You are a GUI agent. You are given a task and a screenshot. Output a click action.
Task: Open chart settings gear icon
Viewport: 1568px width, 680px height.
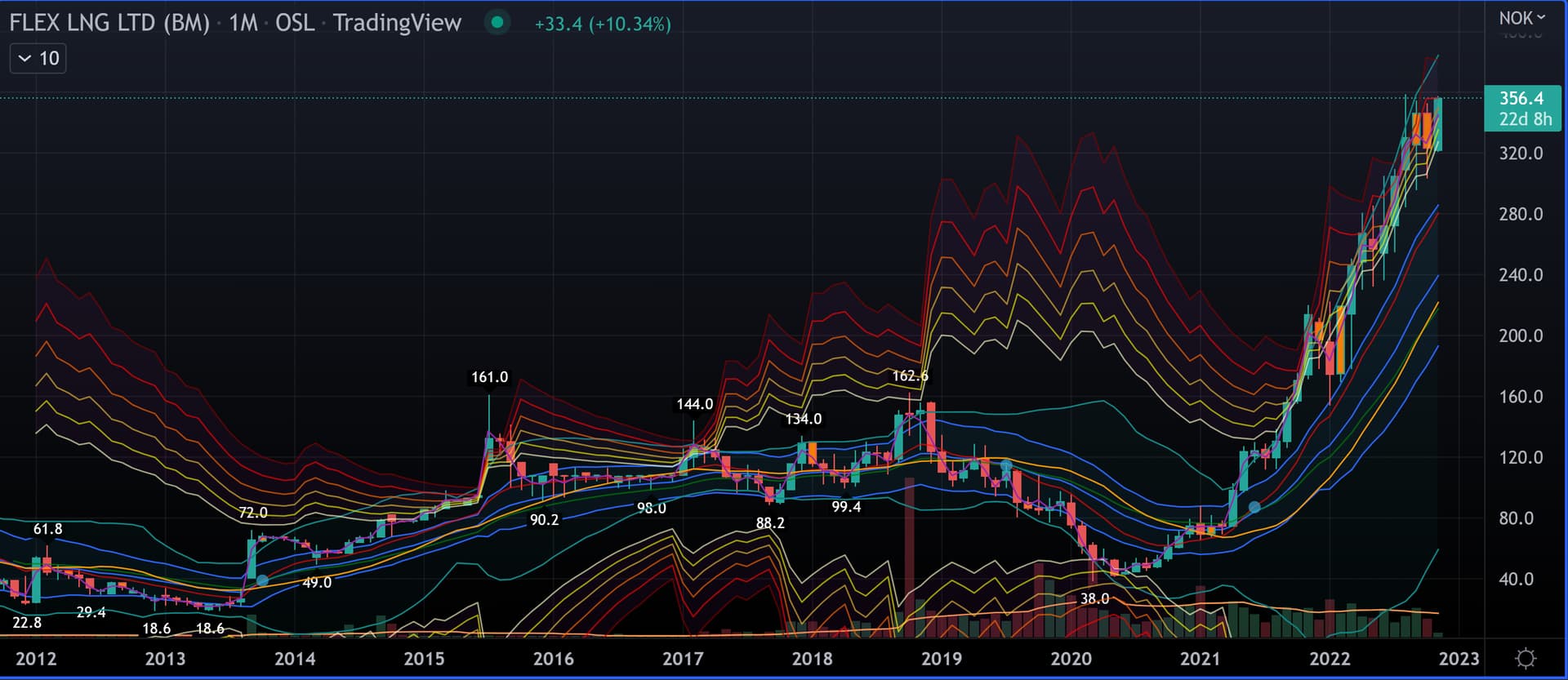[1525, 658]
